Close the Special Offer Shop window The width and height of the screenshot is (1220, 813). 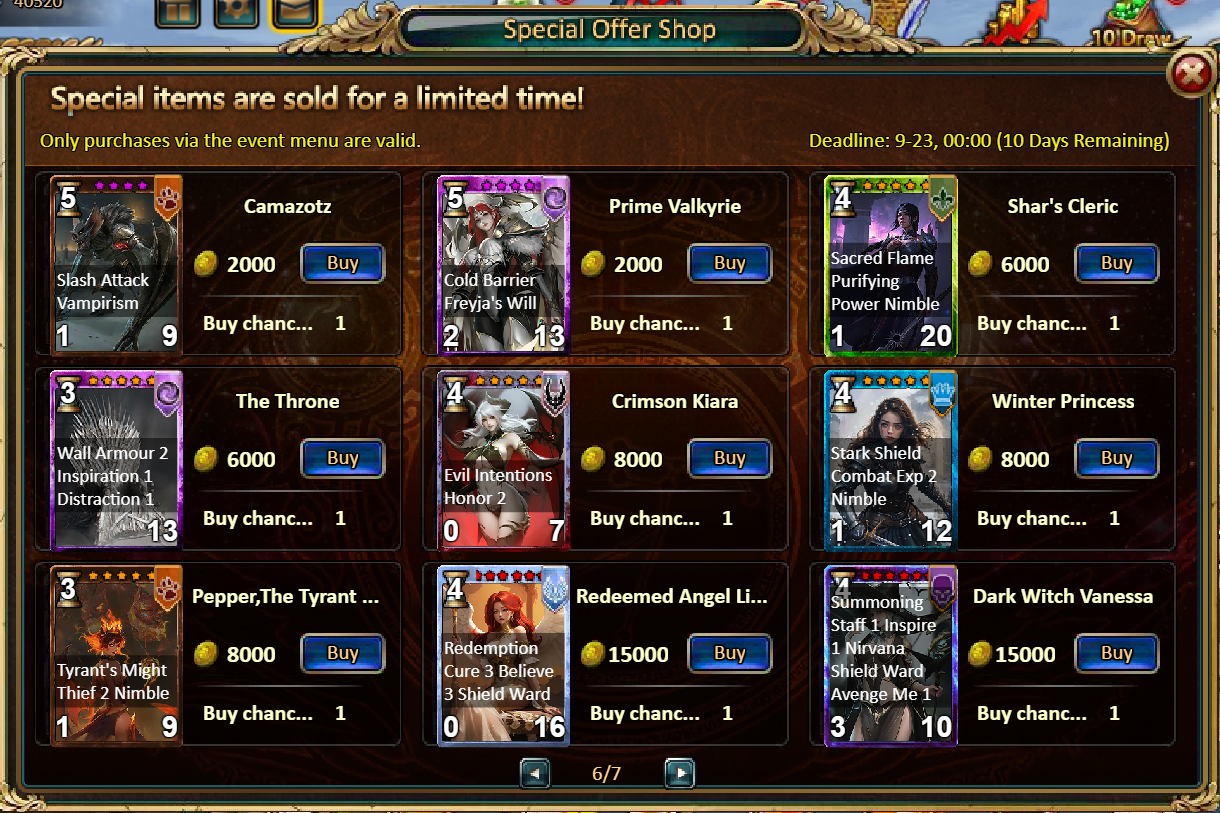[x=1190, y=75]
